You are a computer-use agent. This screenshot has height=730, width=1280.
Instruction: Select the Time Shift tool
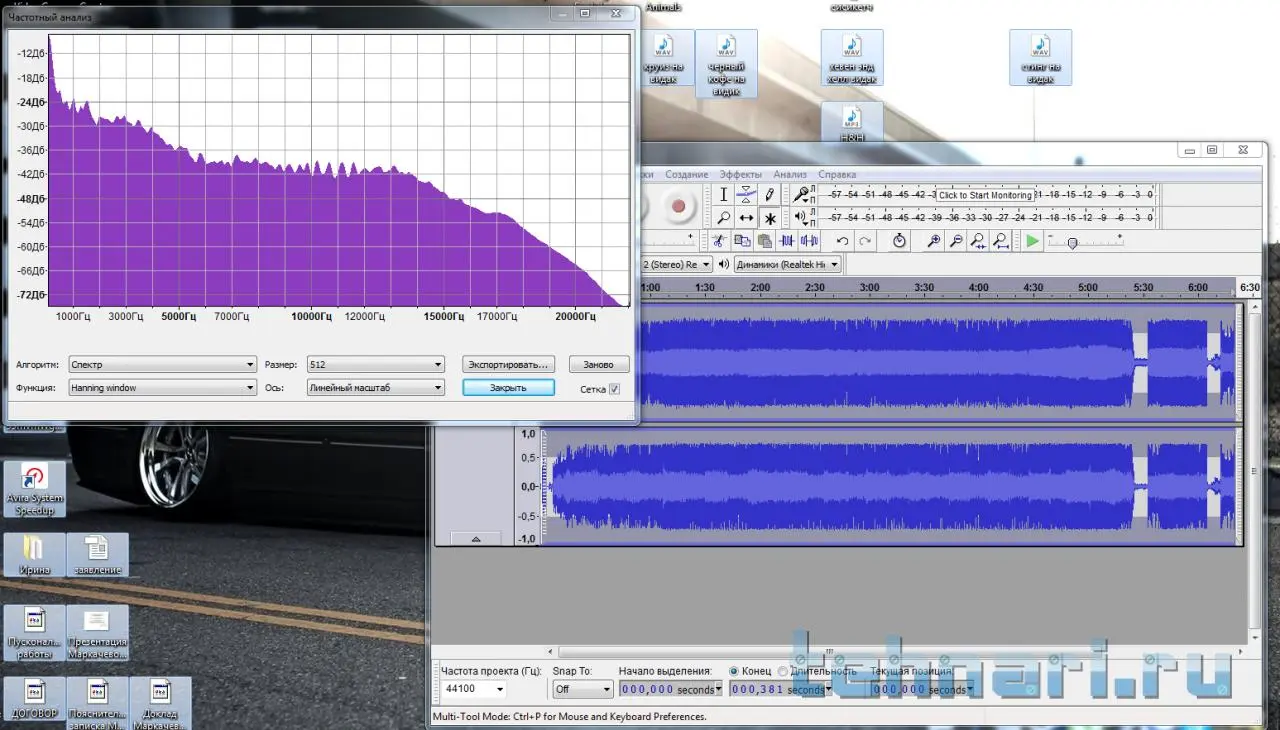[x=746, y=218]
